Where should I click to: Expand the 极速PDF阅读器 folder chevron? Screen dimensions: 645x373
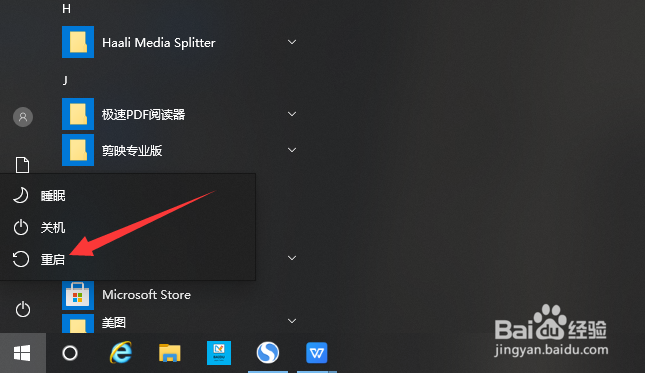pos(292,114)
